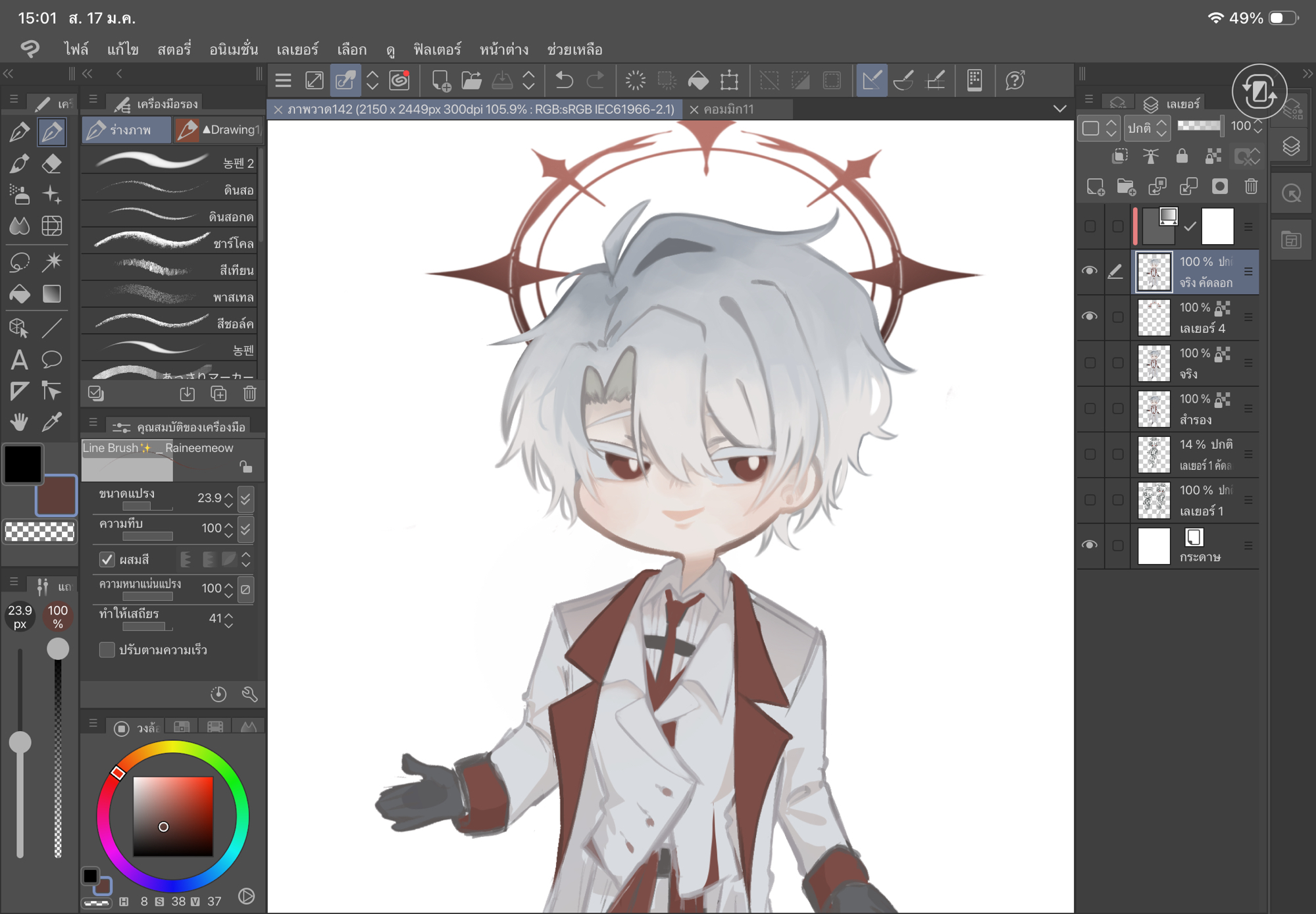
Task: Click the brown sub drawing color swatch
Action: click(x=56, y=495)
